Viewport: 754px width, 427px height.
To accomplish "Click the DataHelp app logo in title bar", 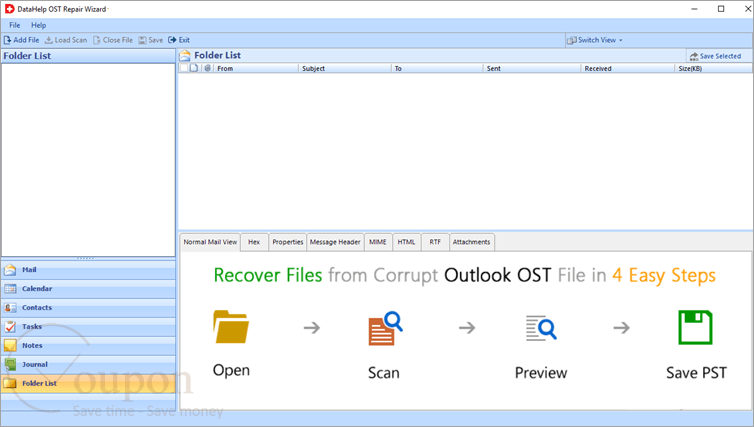I will (x=9, y=9).
